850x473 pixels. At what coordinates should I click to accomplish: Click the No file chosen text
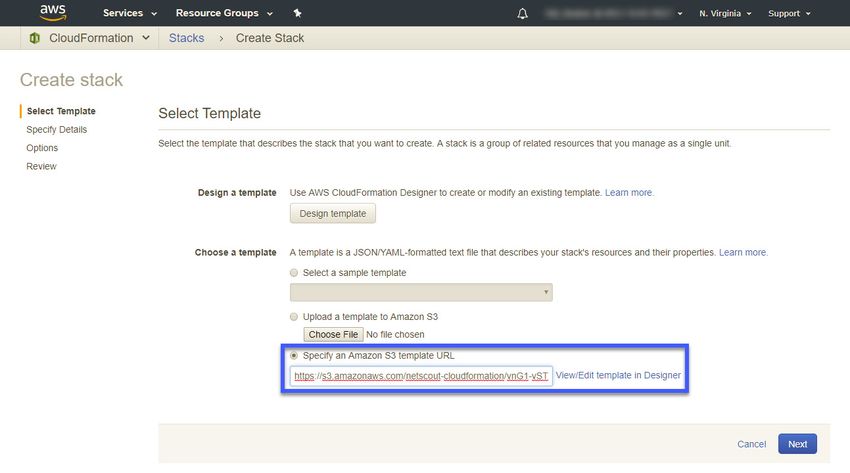pos(395,334)
